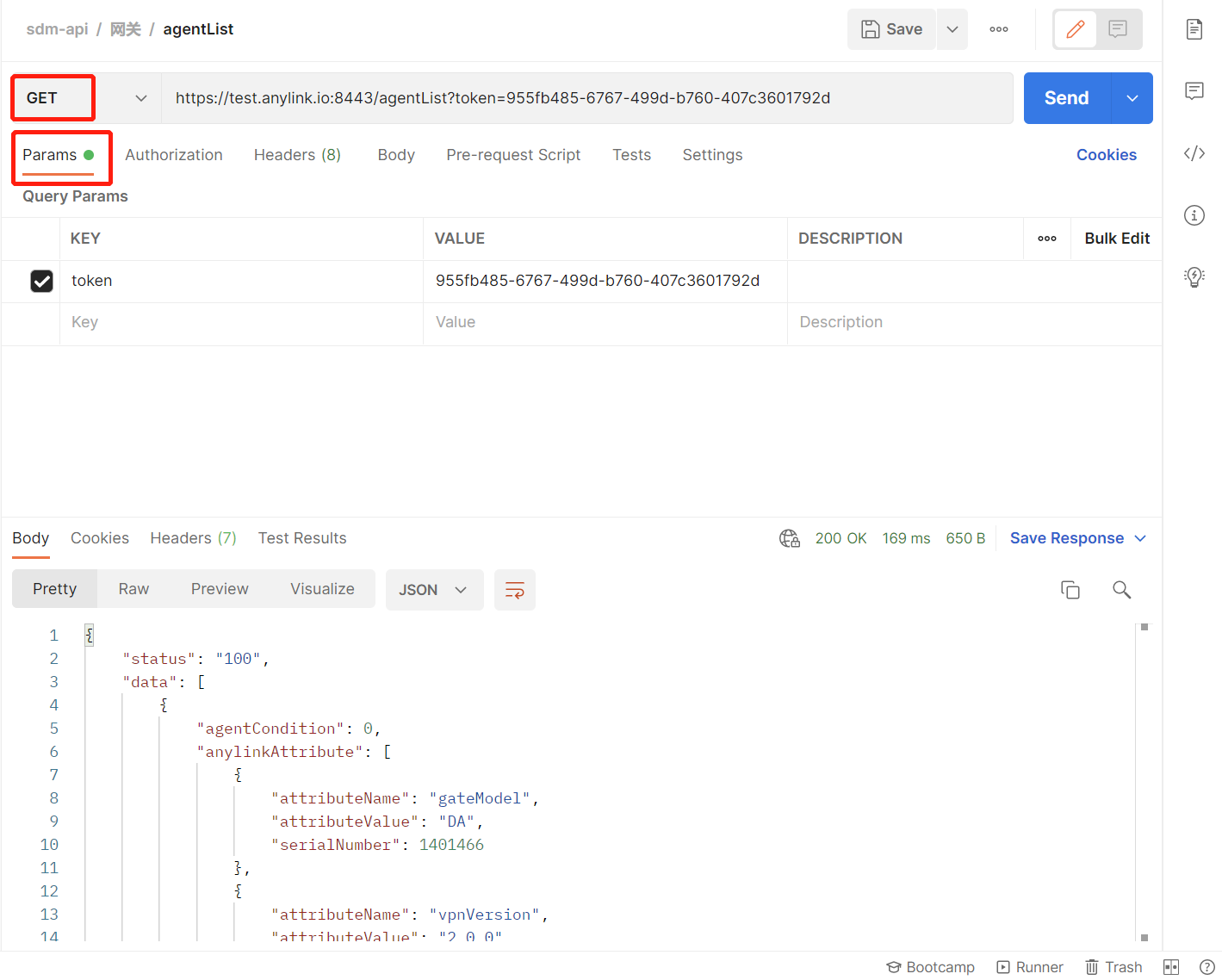Switch to the Raw response view

pyautogui.click(x=133, y=589)
